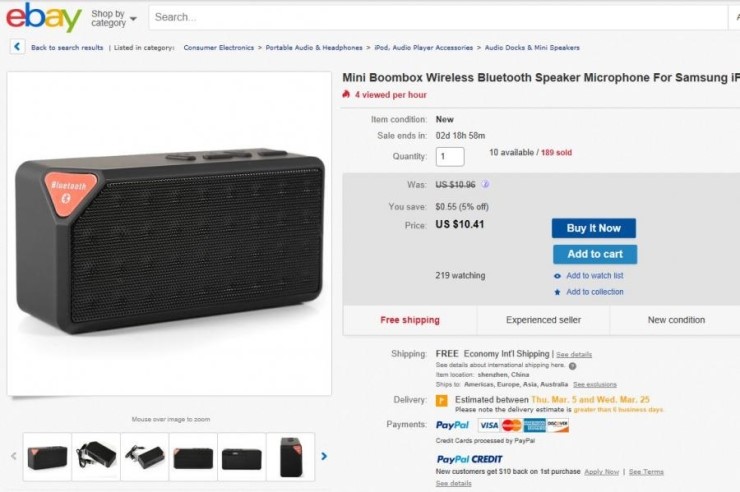Click in the eBay search box
This screenshot has width=740, height=492.
click(440, 17)
